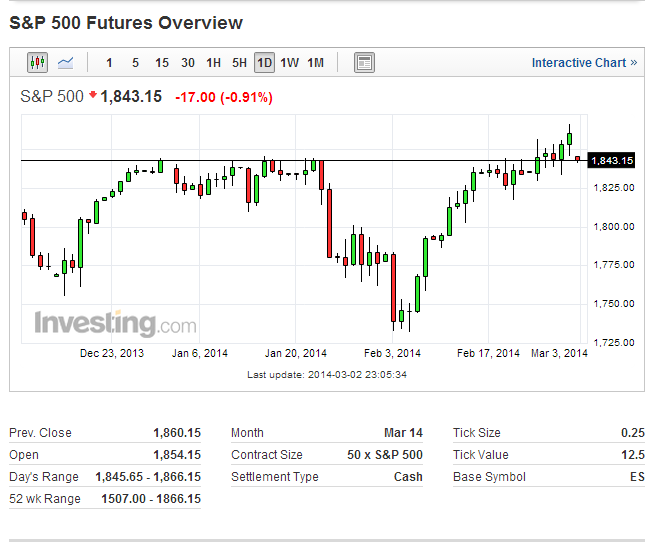Select the 1W timeframe
Screen dimensions: 655x543
click(289, 63)
